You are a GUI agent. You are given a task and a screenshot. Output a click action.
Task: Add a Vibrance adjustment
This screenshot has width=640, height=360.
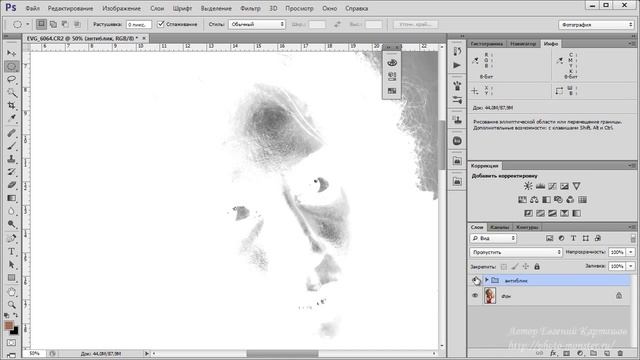[x=576, y=186]
